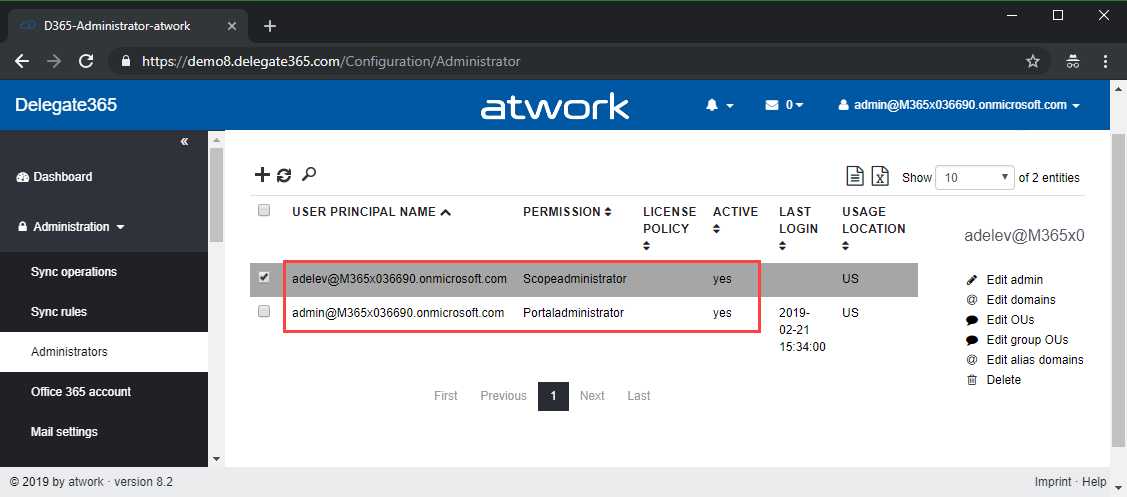Click the trash icon beside Delete
1127x497 pixels.
(x=972, y=380)
